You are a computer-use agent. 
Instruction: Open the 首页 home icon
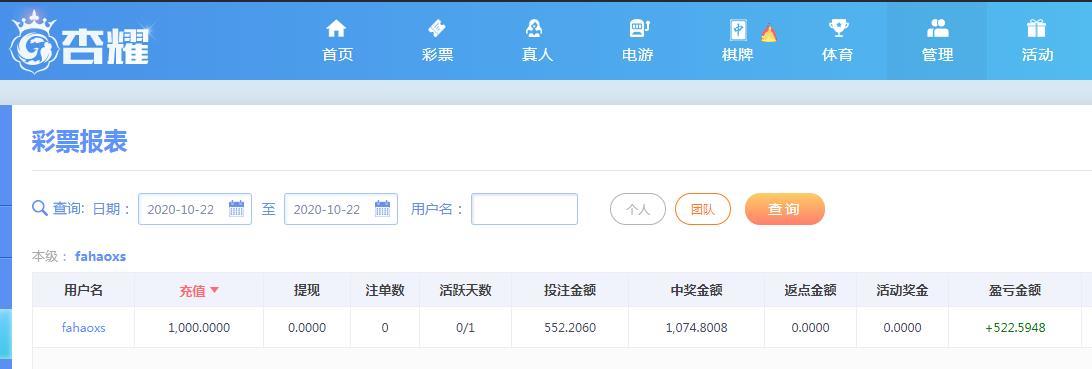(337, 29)
